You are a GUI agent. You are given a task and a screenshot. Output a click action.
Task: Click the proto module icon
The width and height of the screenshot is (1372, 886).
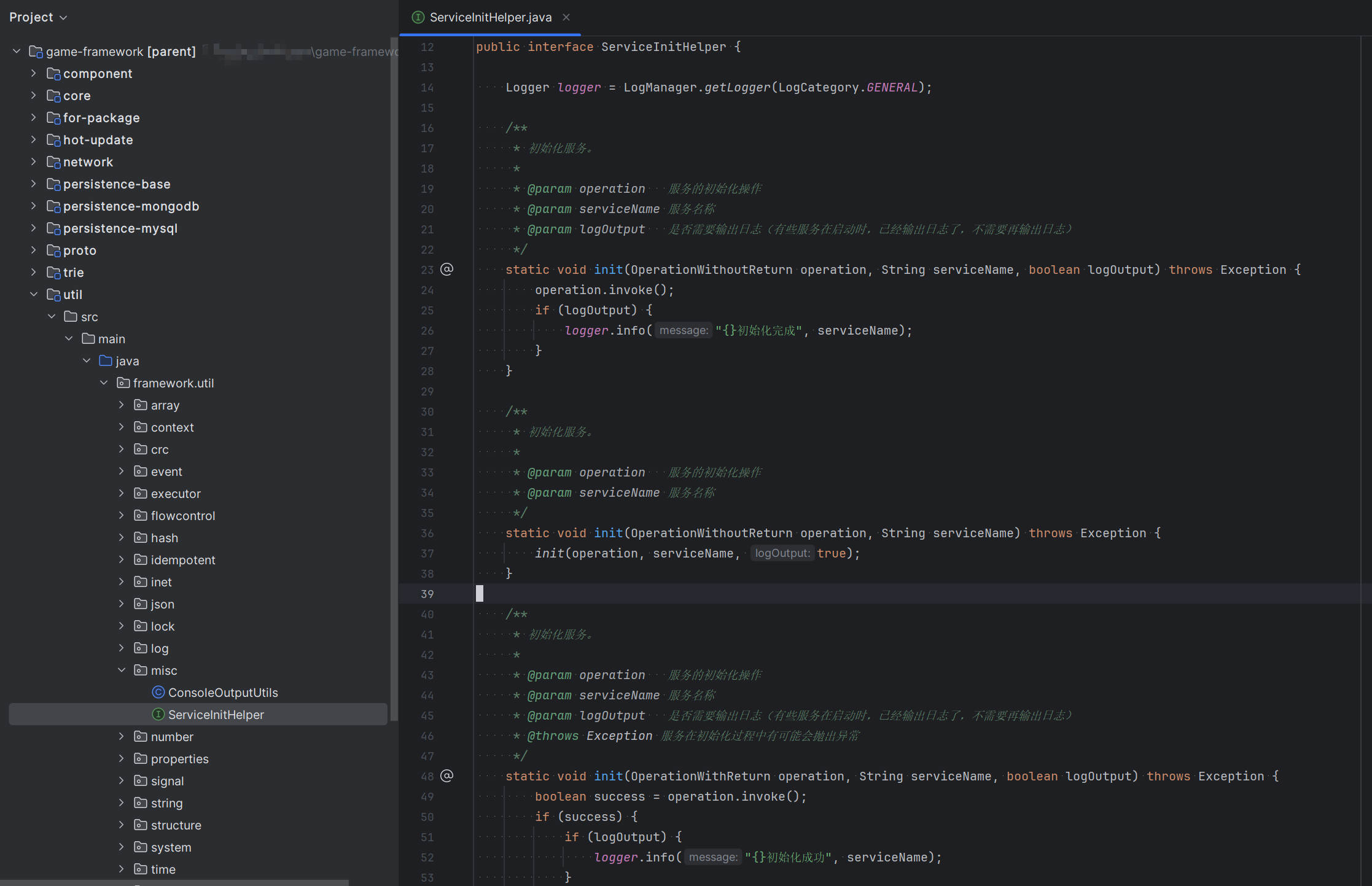tap(54, 250)
